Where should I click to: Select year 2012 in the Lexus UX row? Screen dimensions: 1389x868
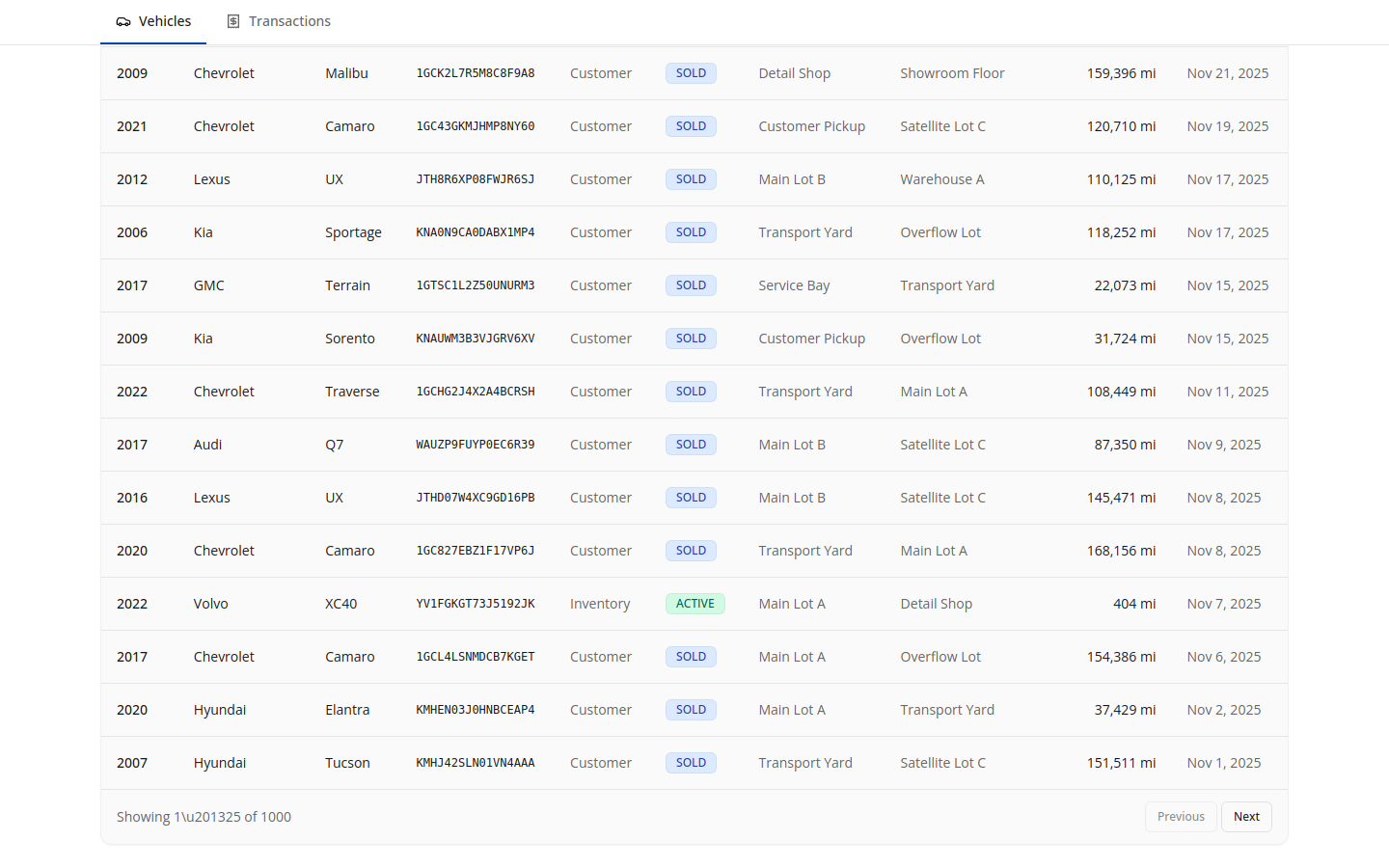pyautogui.click(x=132, y=179)
